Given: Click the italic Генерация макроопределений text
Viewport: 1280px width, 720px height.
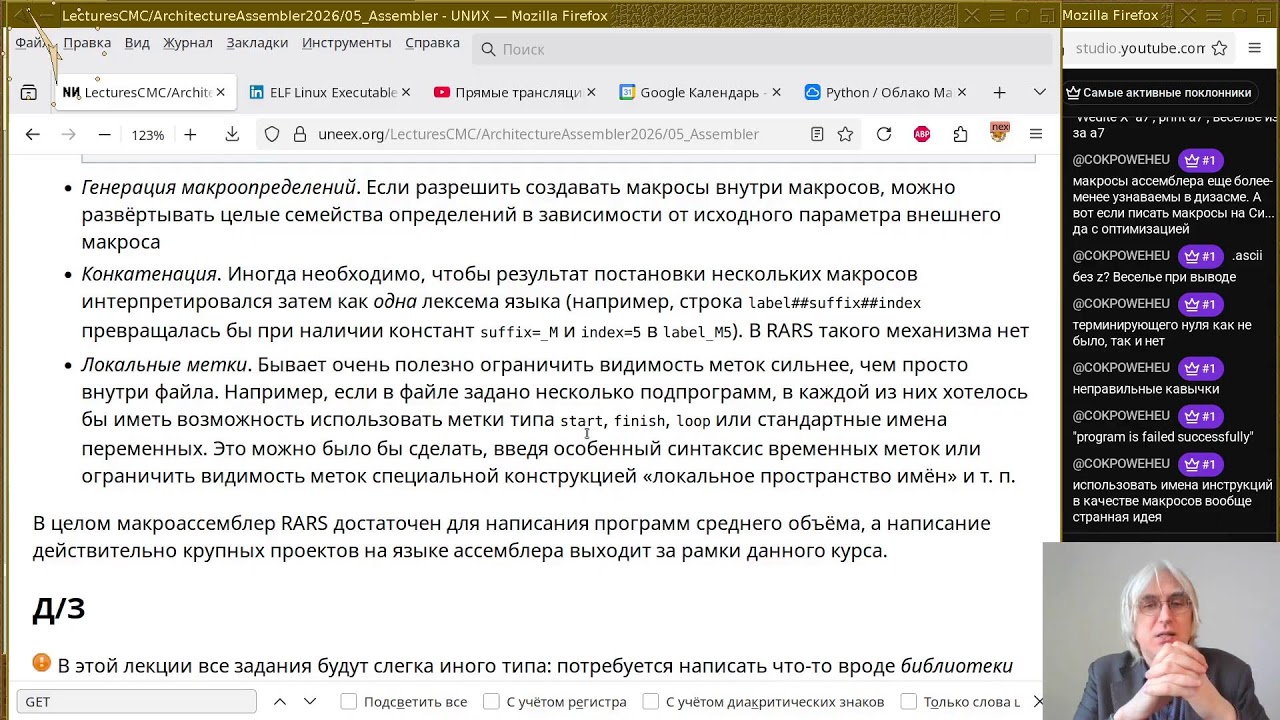Looking at the screenshot, I should click(218, 187).
